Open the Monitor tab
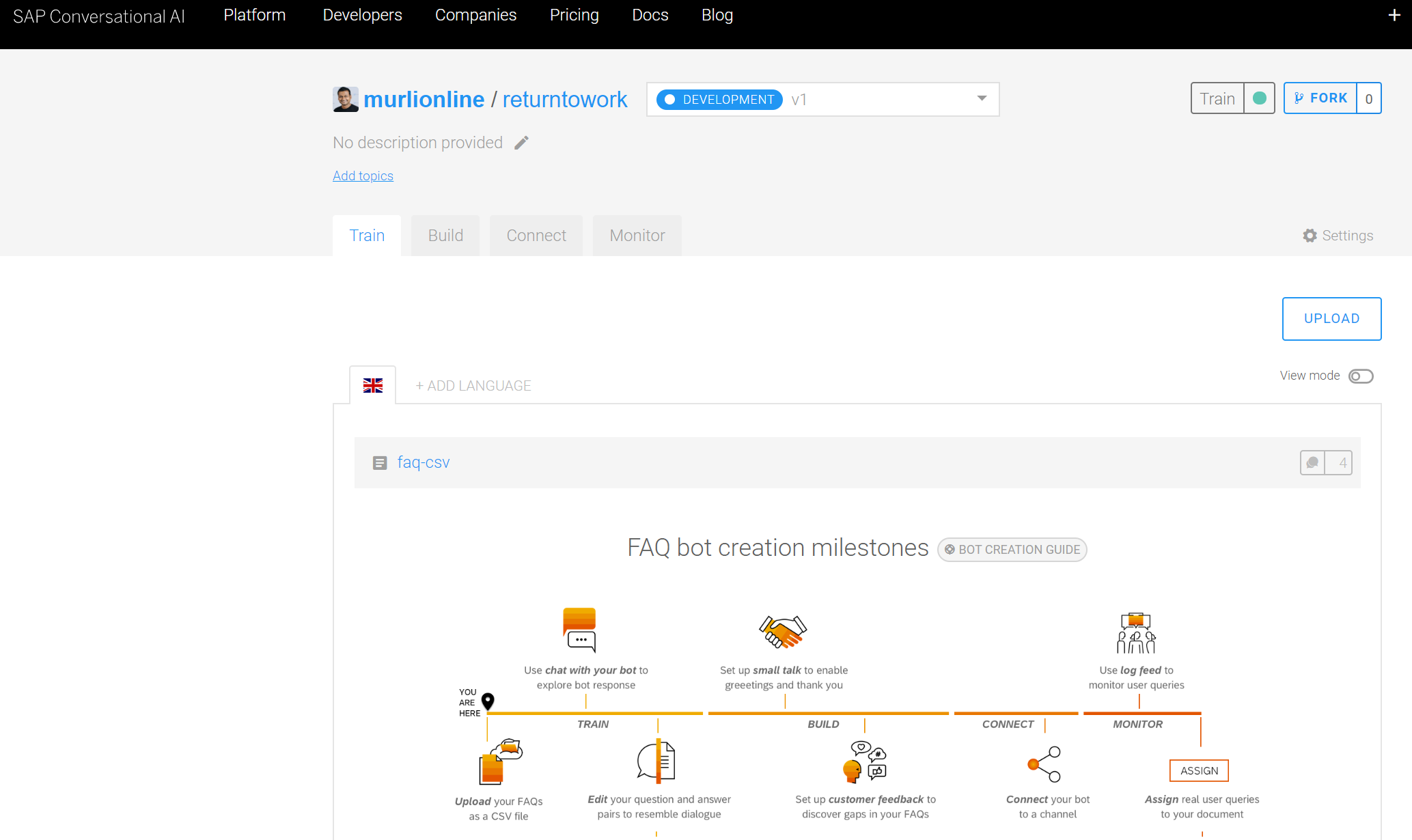Viewport: 1412px width, 840px height. [x=637, y=236]
